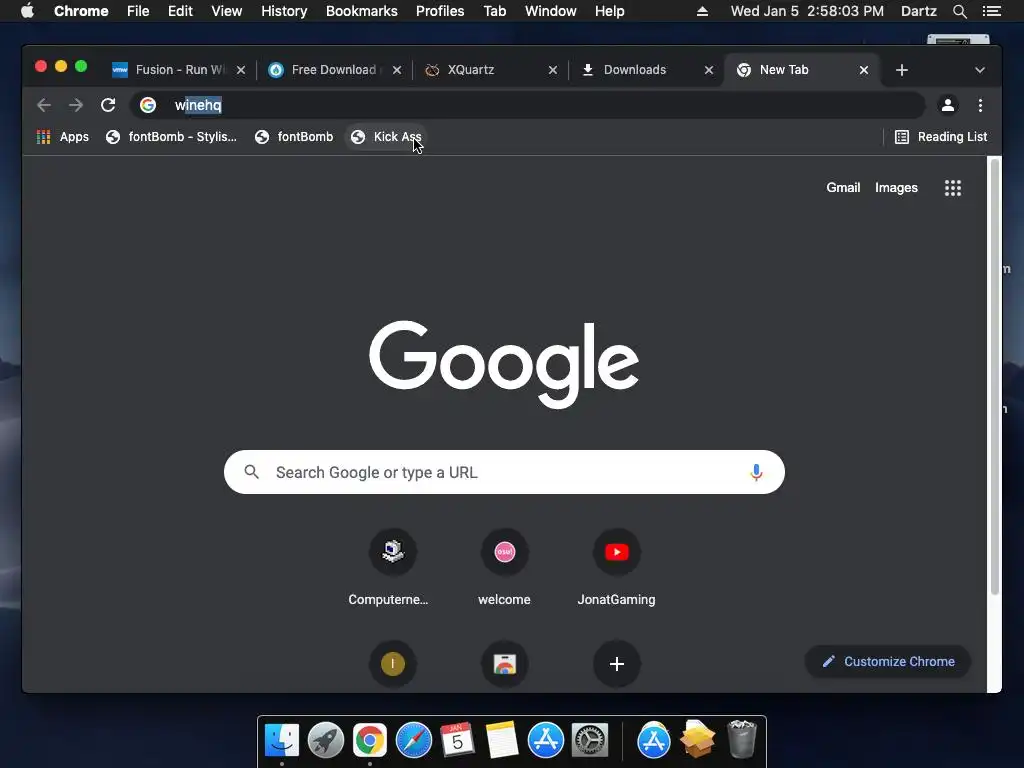Start voice search with the microphone icon

[x=756, y=472]
